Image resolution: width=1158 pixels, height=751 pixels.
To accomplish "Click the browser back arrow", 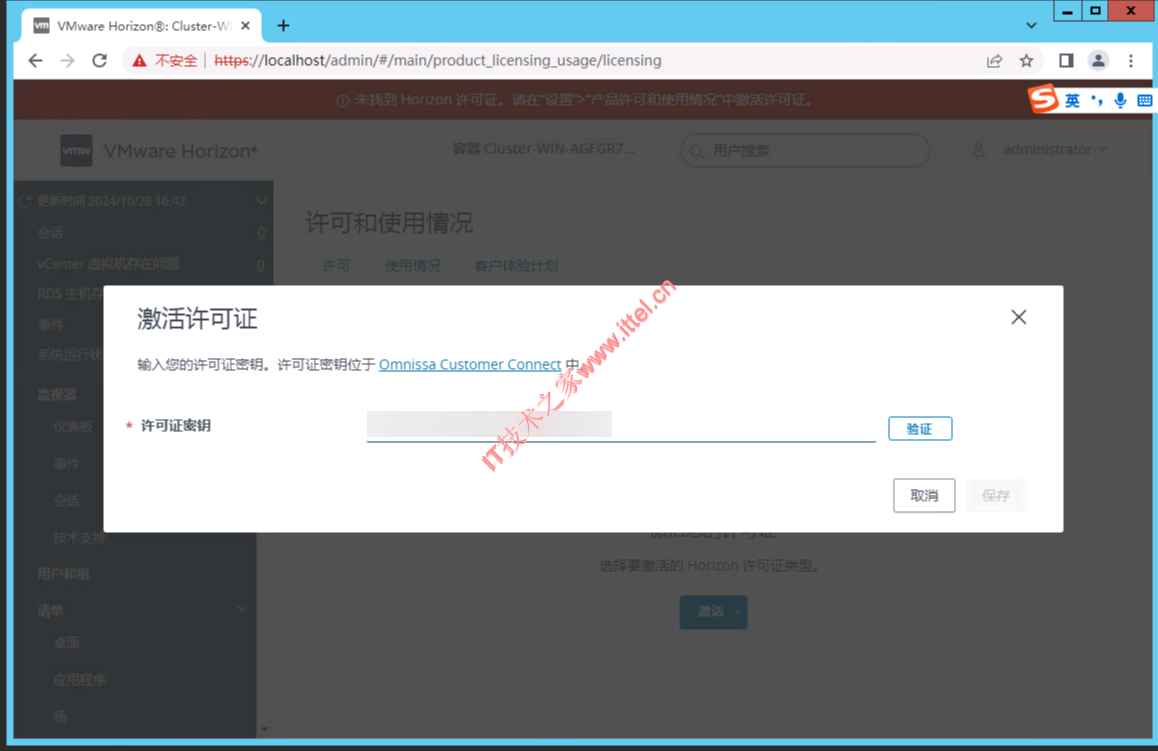I will point(35,61).
